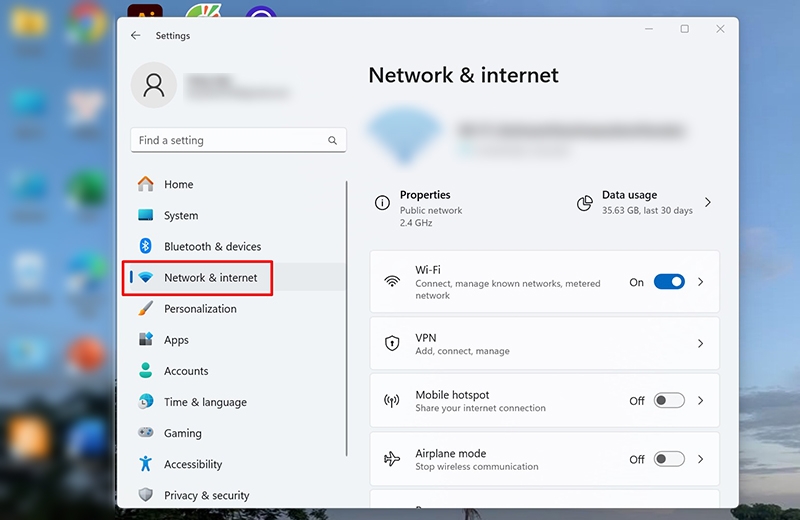The image size is (800, 520).
Task: Open the Wi-Fi settings card
Action: 544,282
